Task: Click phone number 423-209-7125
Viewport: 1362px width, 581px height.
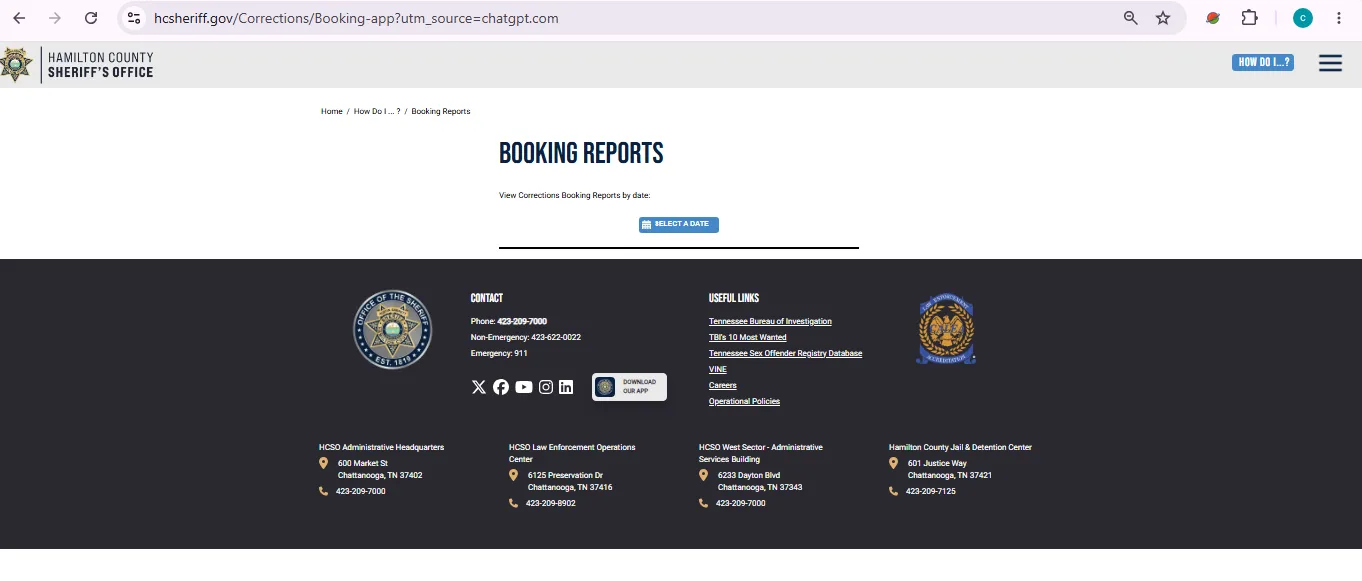Action: [931, 492]
